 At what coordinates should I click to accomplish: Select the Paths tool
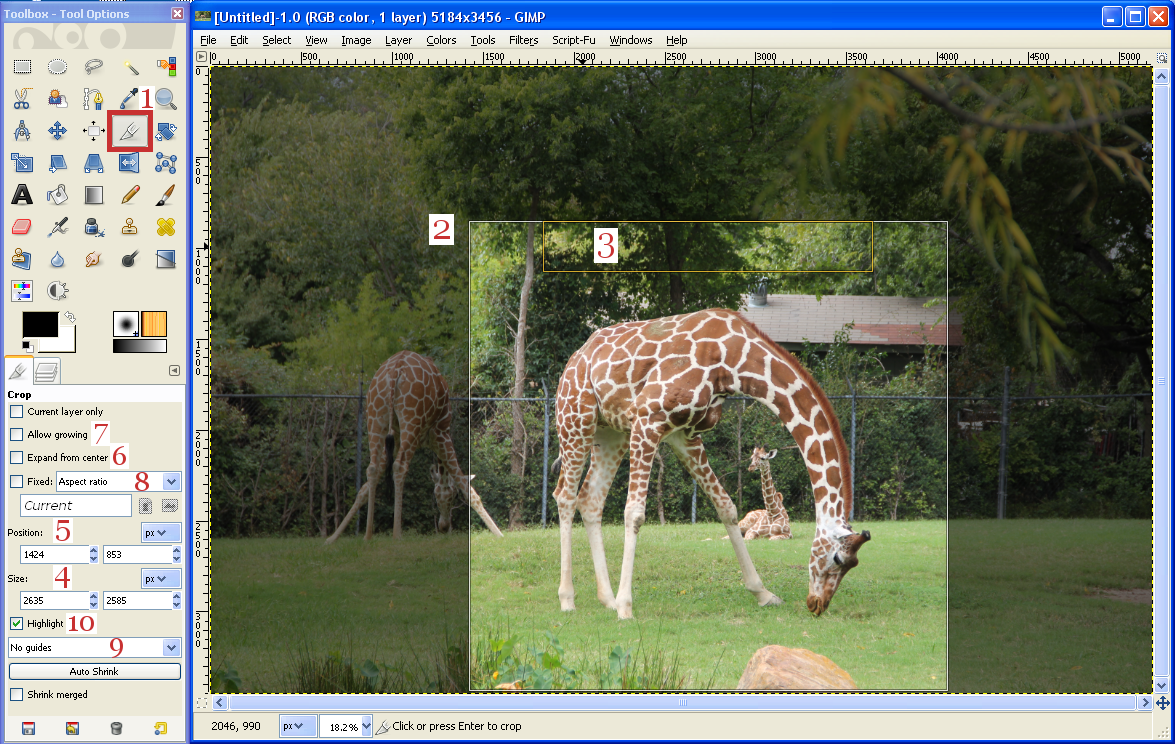coord(93,98)
